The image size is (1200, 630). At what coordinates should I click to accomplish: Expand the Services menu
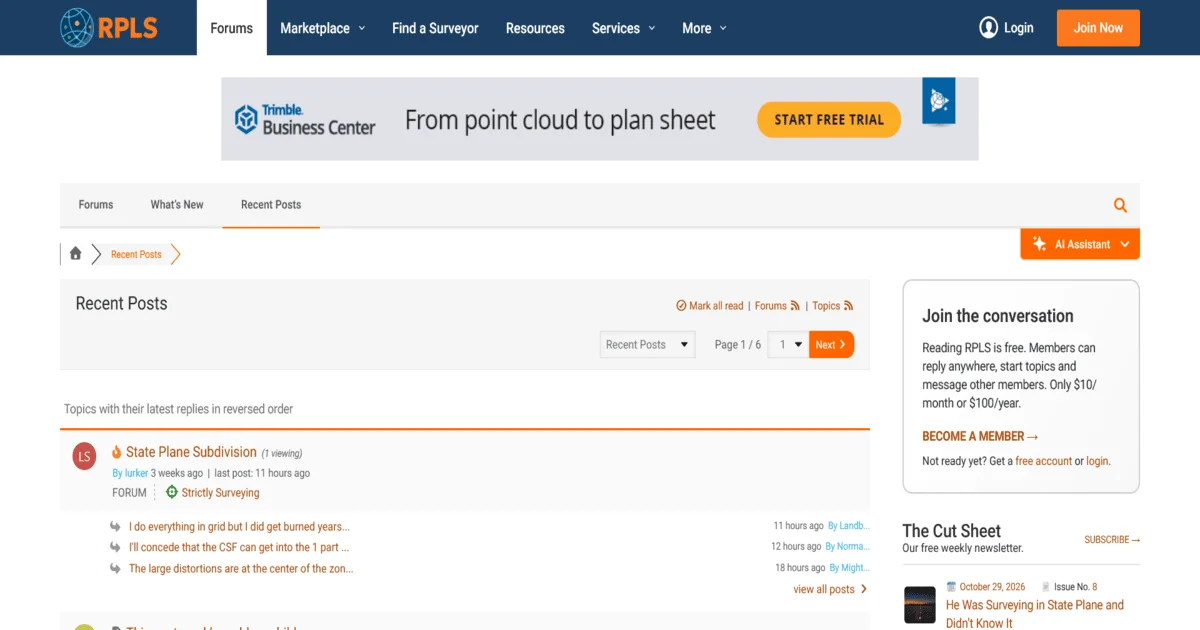tap(623, 28)
